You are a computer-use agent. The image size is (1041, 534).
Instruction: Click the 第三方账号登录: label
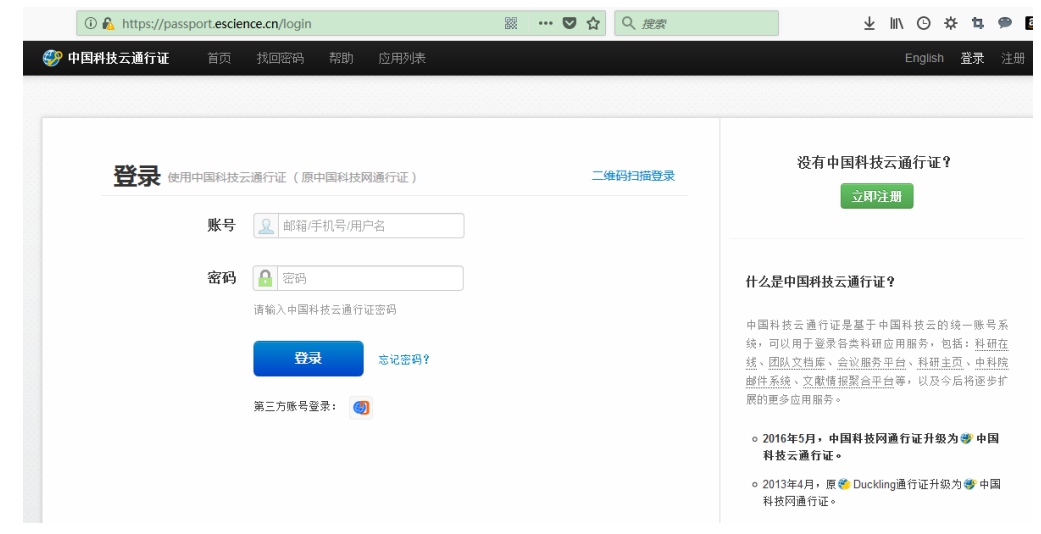click(x=295, y=406)
